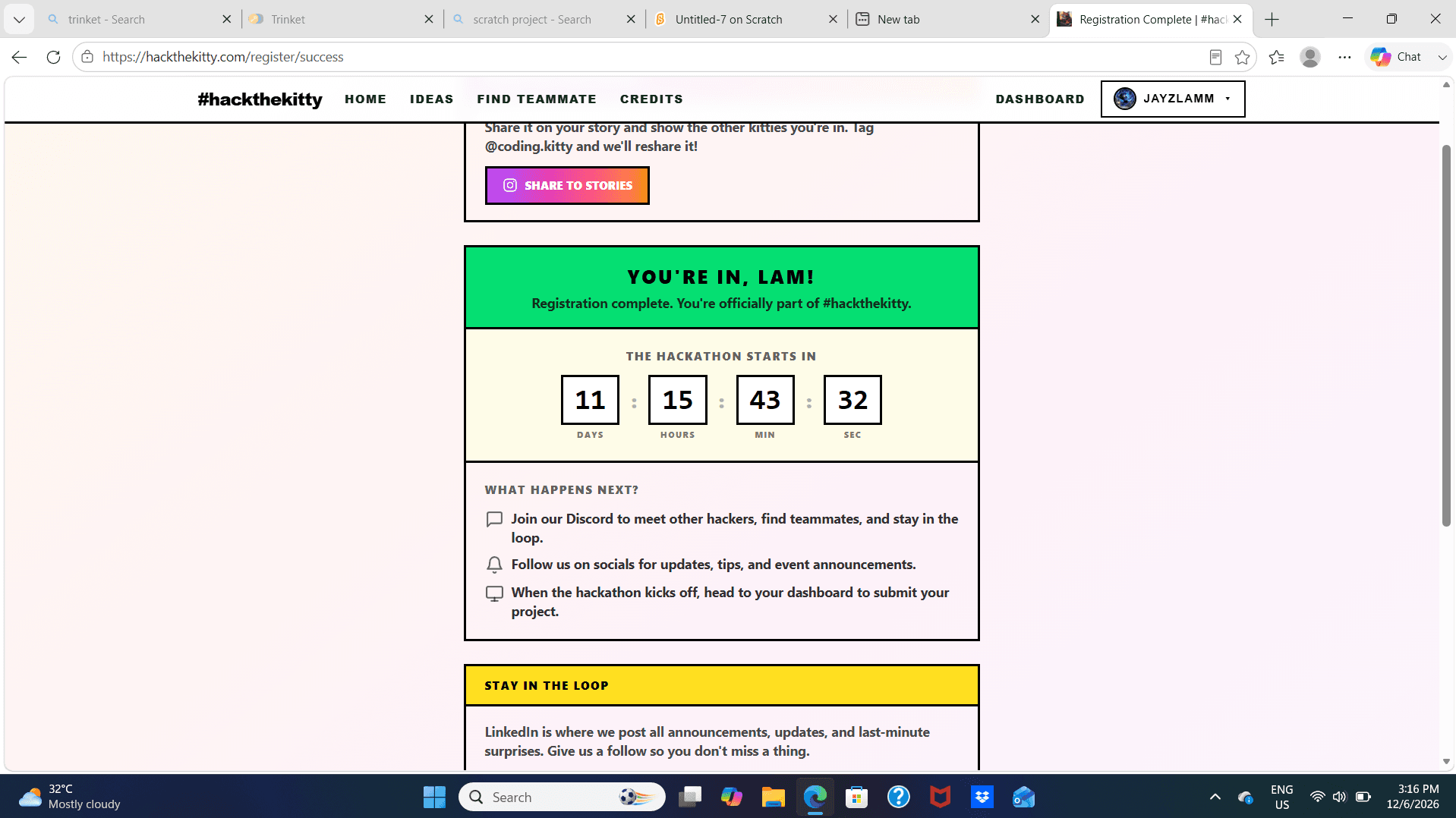This screenshot has height=818, width=1456.
Task: Click the #hackthekitty logo
Action: click(x=260, y=99)
